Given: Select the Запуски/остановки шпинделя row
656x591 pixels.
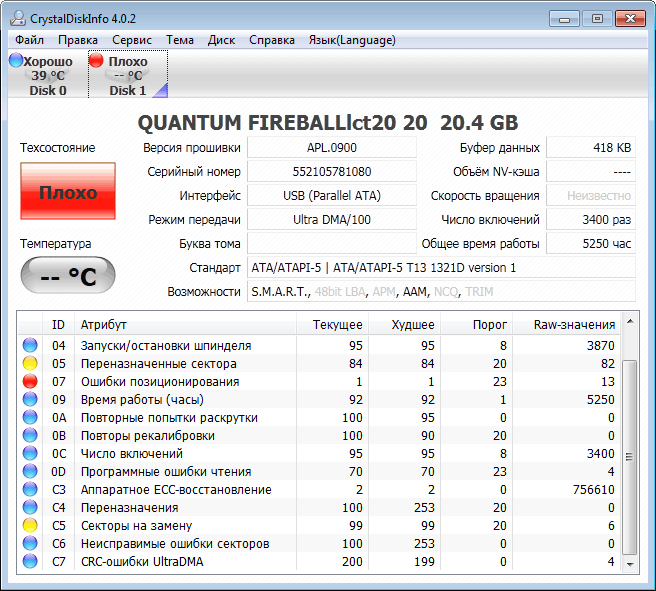Looking at the screenshot, I should click(x=319, y=345).
